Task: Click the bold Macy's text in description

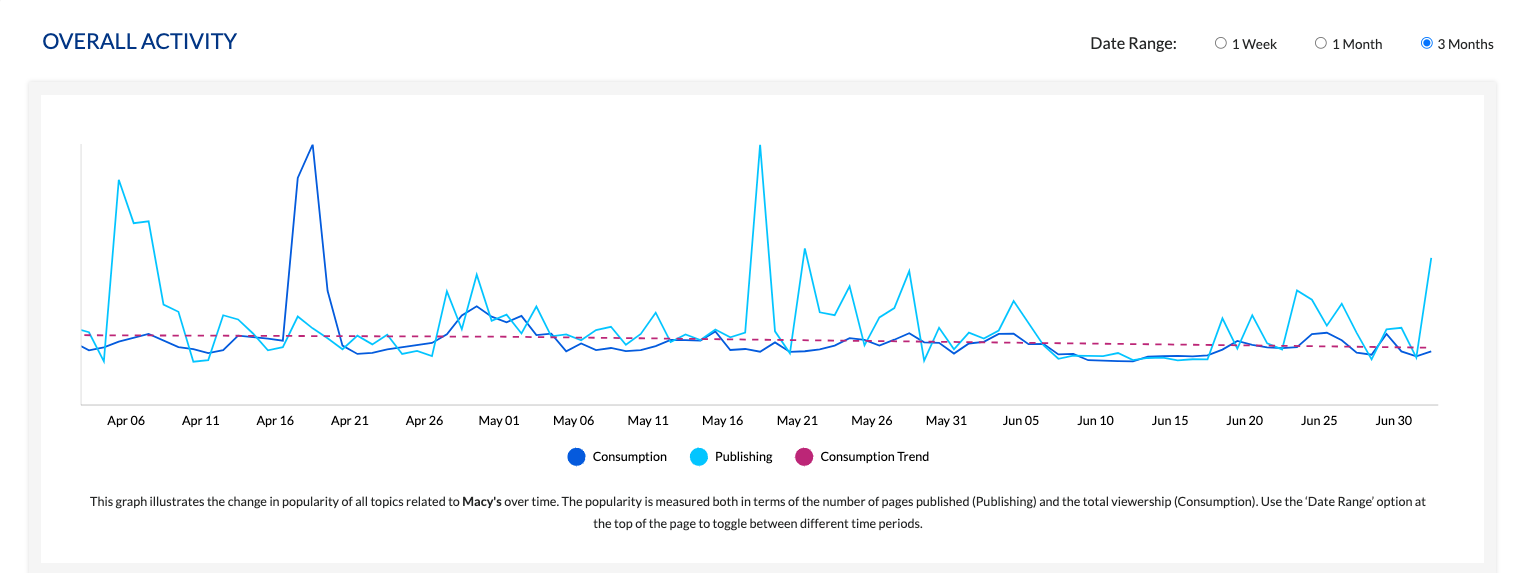Action: (x=482, y=502)
